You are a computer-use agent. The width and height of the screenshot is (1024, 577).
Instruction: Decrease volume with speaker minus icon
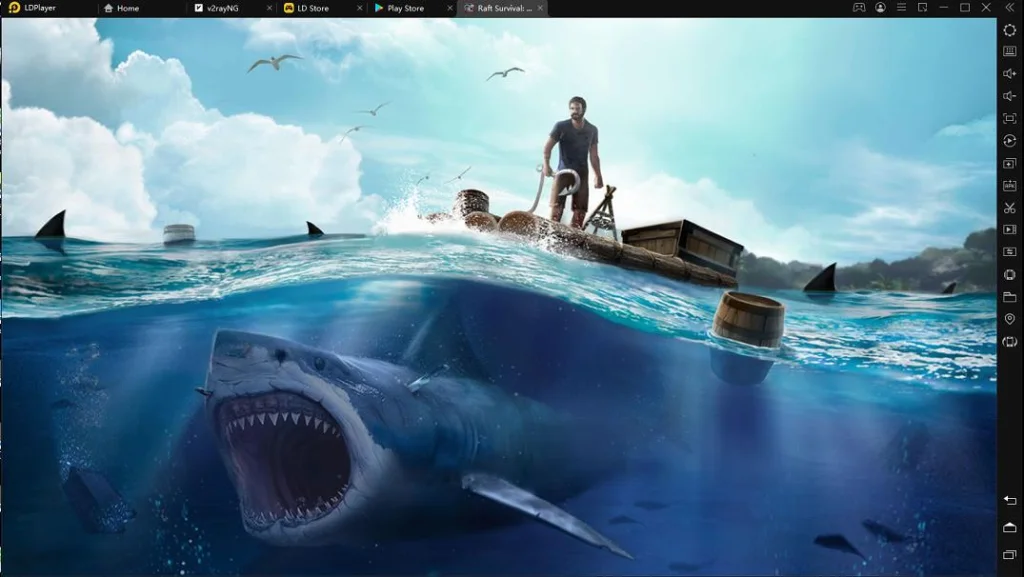point(1010,96)
